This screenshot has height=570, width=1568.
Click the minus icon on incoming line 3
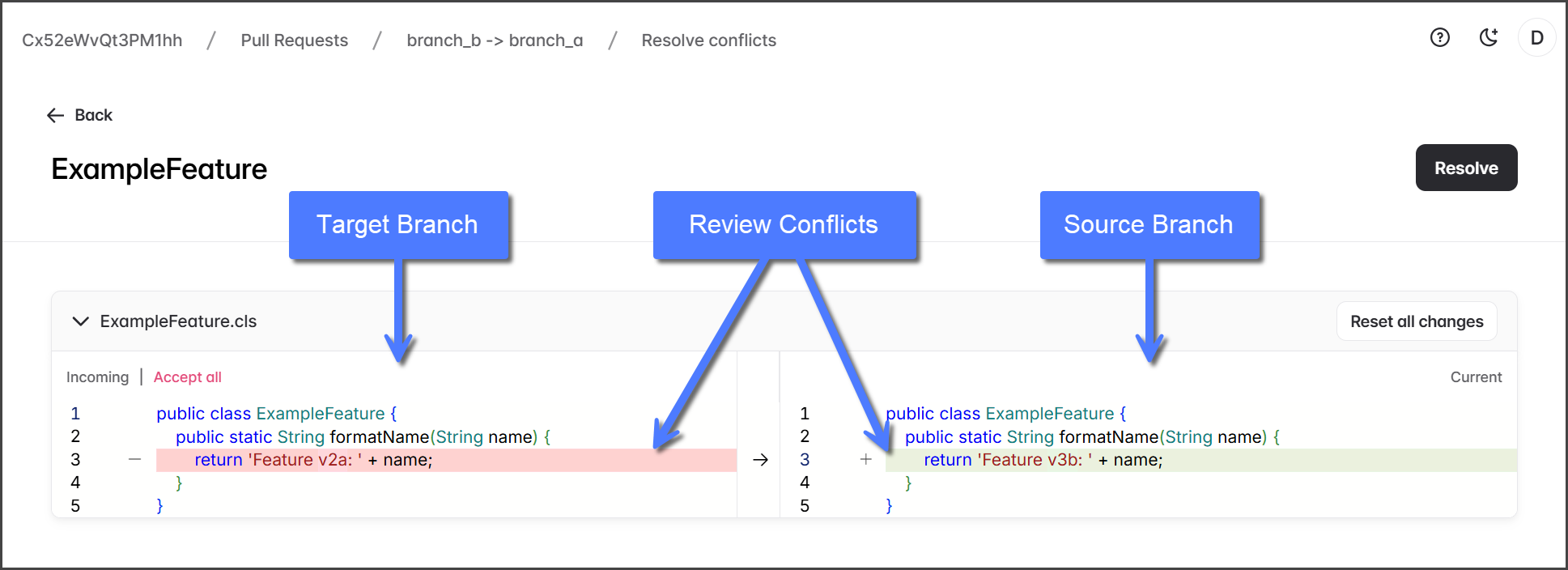[134, 460]
